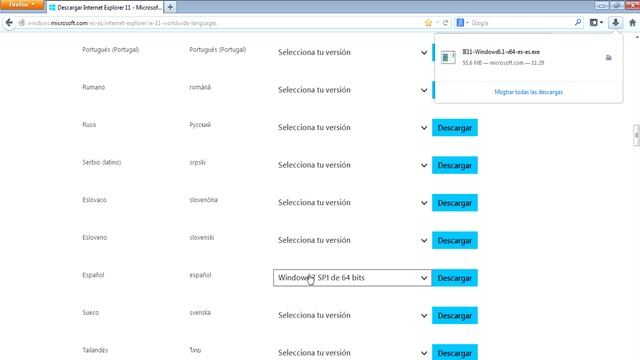
Task: Click Descargar button for Eslovaco
Action: tap(455, 203)
